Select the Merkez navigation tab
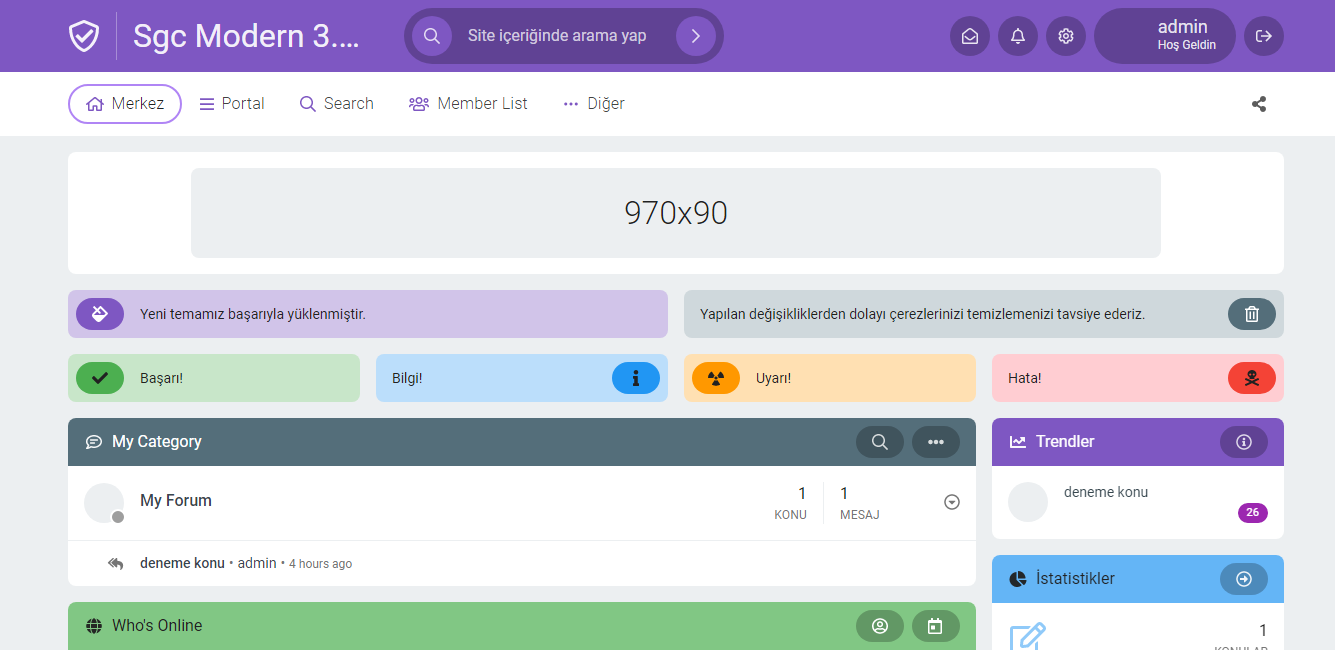This screenshot has height=650, width=1335. 125,104
